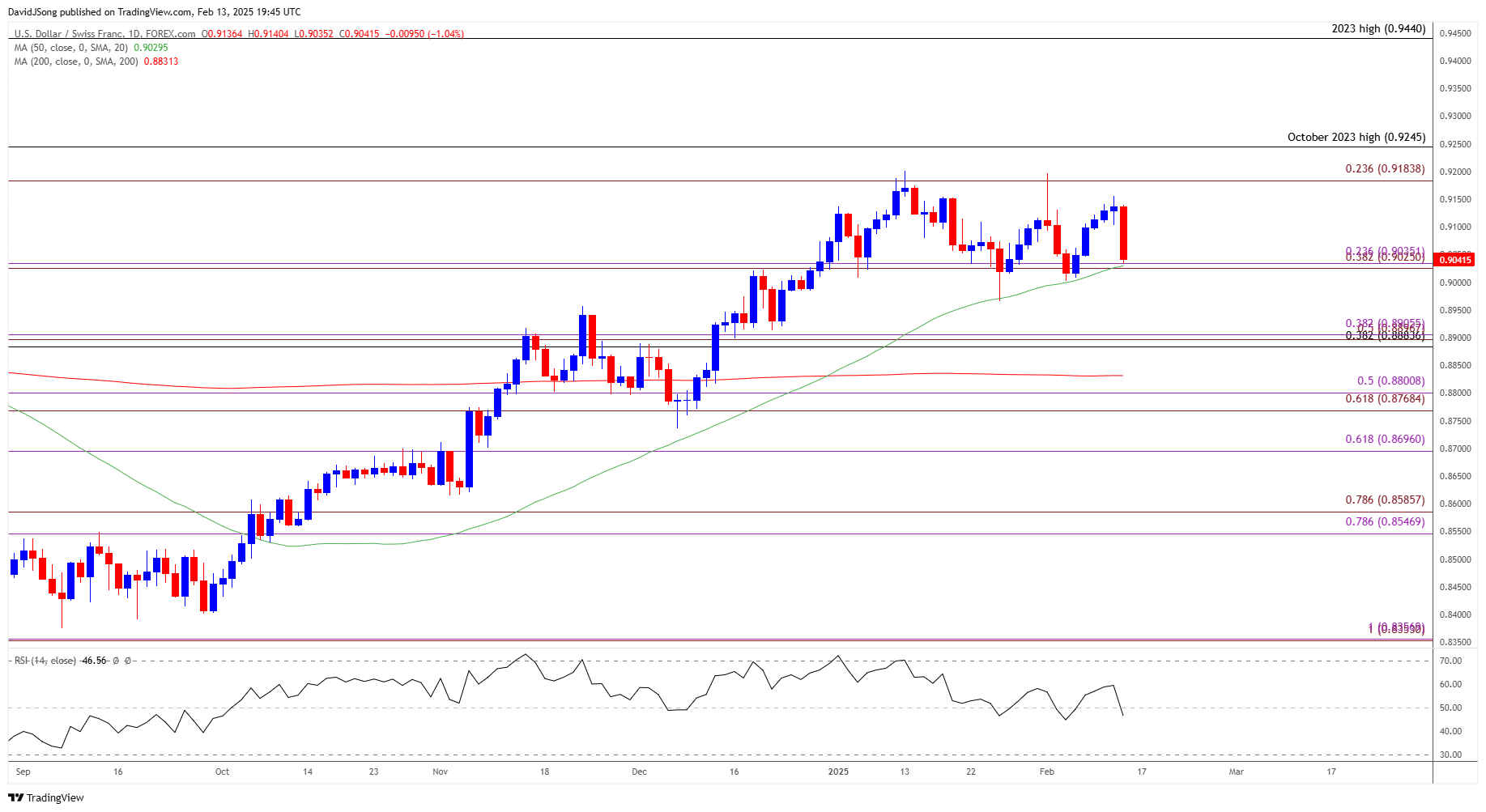Click the 'DavidJSong published on TradingView.com' header text
Screen dimensions: 1486x812
coord(100,12)
